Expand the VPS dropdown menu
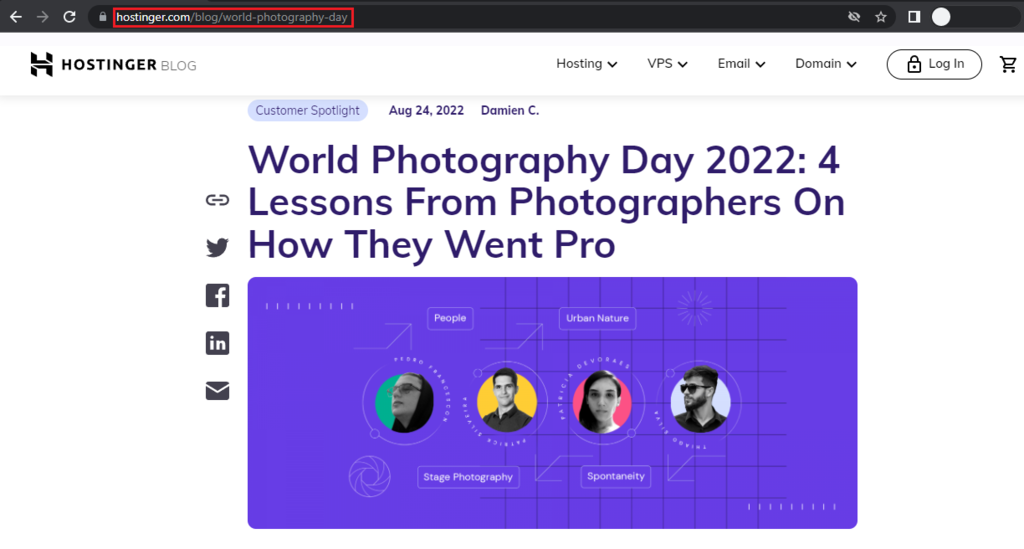This screenshot has width=1024, height=549. (667, 64)
